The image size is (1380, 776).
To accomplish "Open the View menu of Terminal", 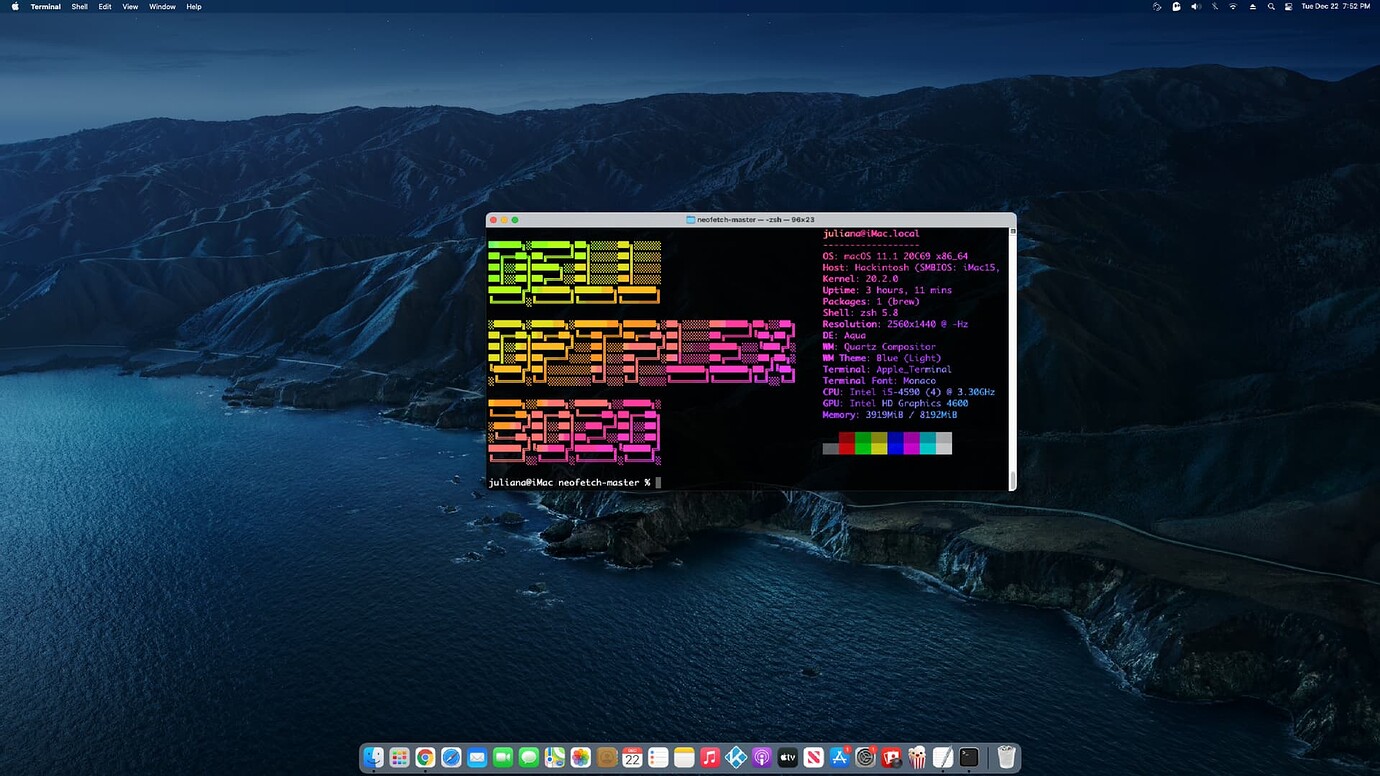I will point(130,6).
